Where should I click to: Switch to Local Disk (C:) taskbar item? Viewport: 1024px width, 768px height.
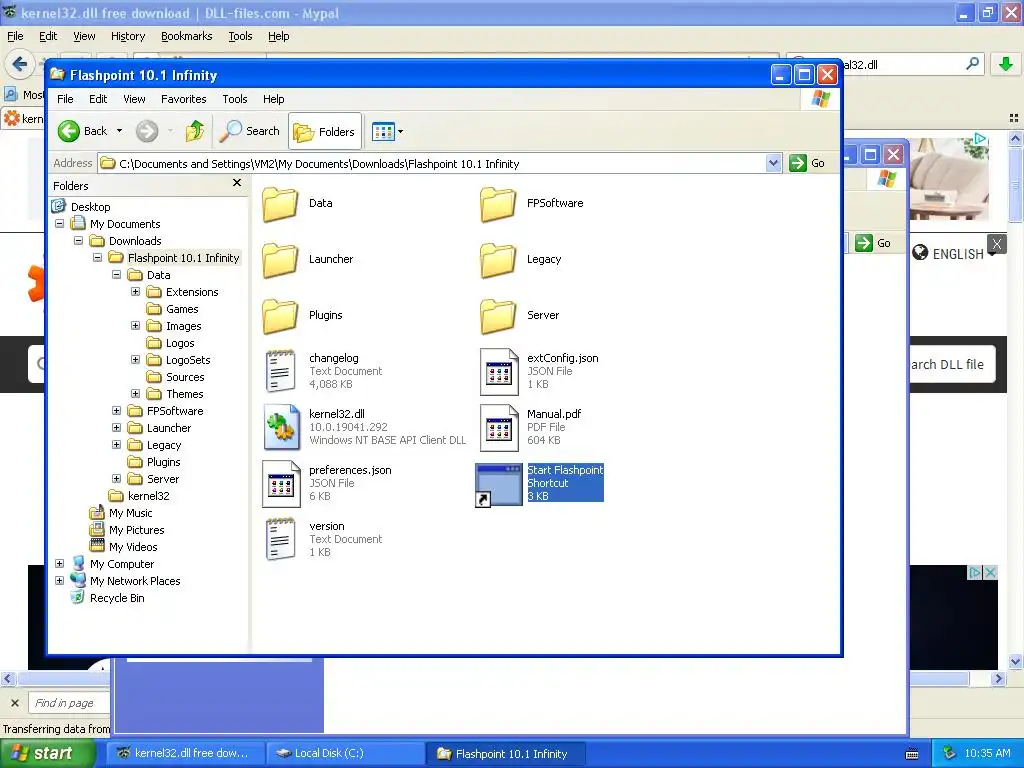pos(346,753)
